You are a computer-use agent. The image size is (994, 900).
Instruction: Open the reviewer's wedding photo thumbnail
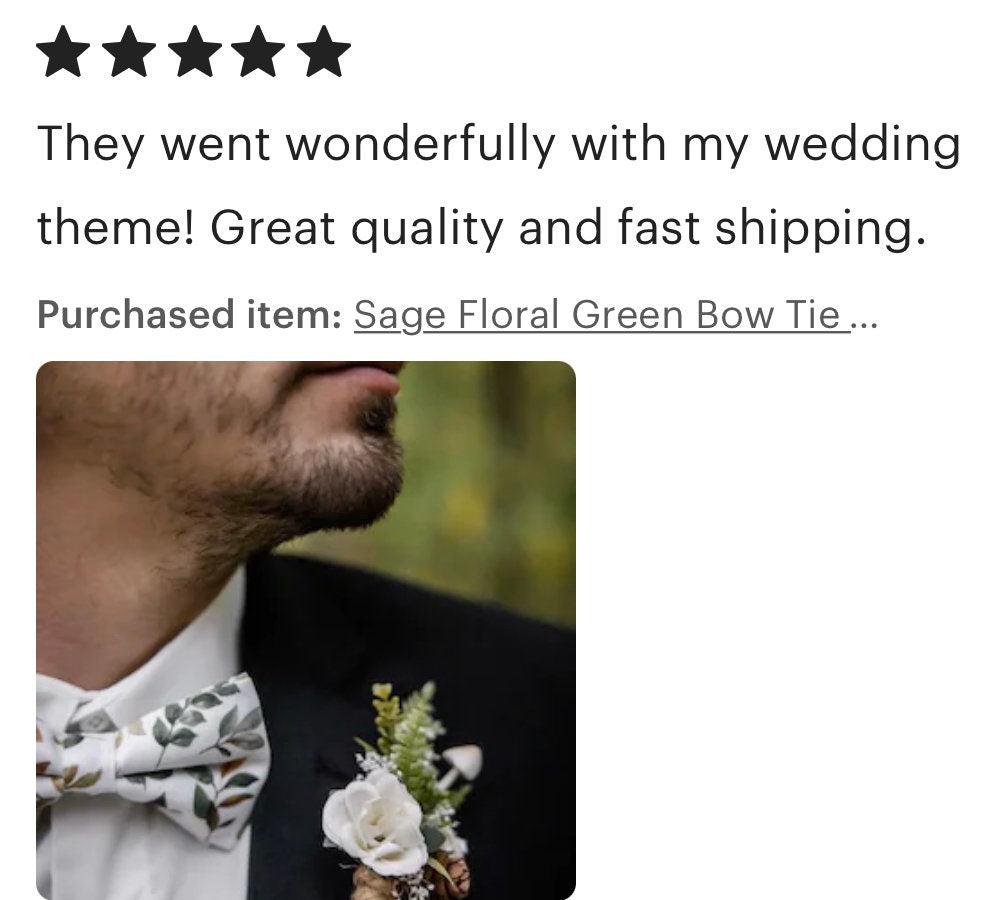coord(306,630)
